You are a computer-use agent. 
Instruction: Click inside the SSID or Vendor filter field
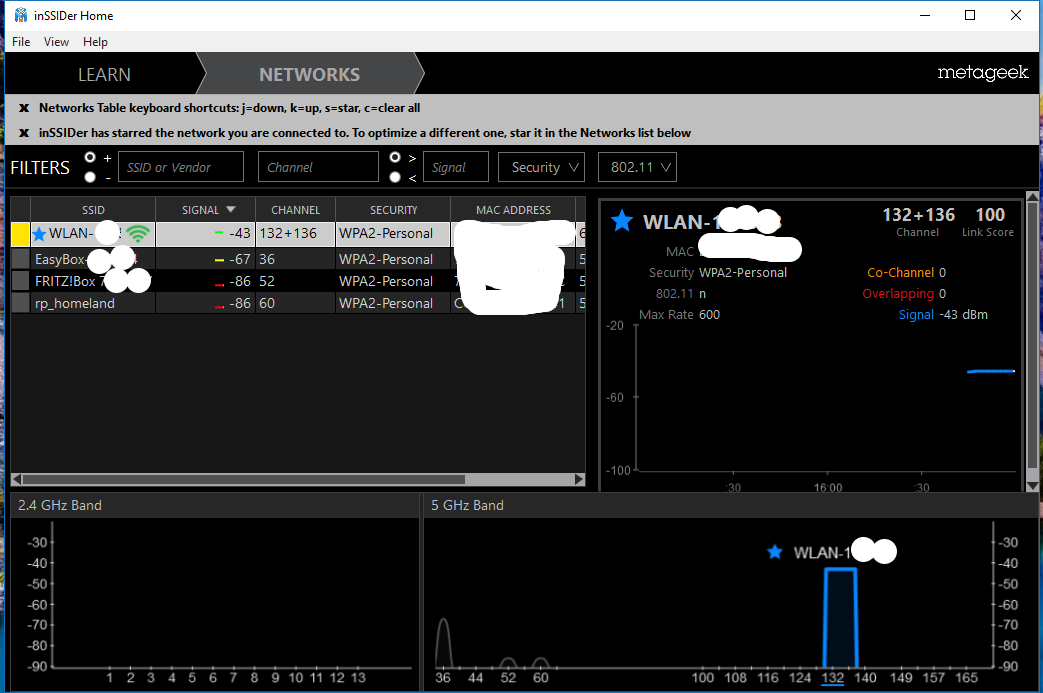click(180, 166)
